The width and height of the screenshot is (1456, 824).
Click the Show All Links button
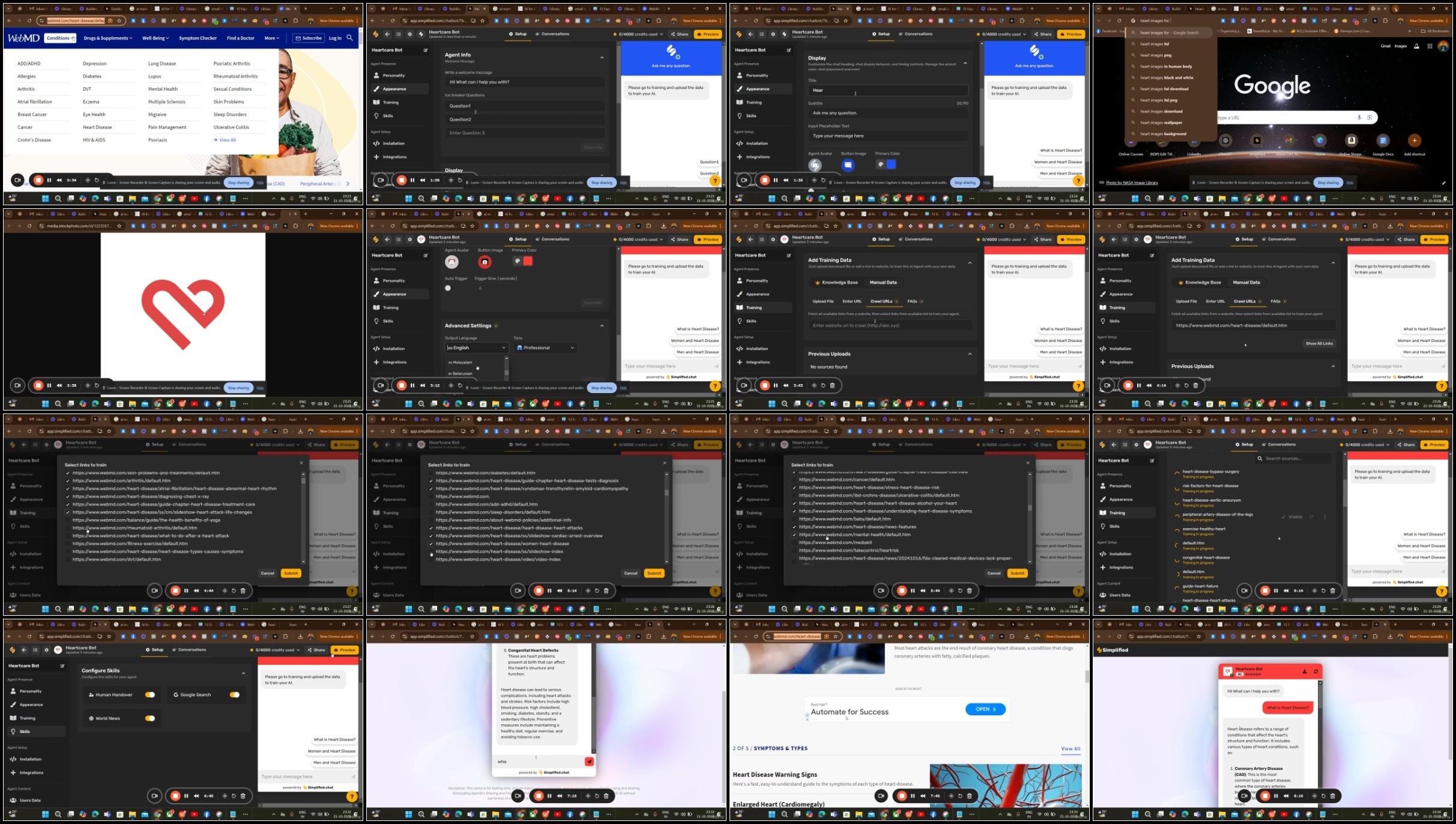(x=1319, y=343)
